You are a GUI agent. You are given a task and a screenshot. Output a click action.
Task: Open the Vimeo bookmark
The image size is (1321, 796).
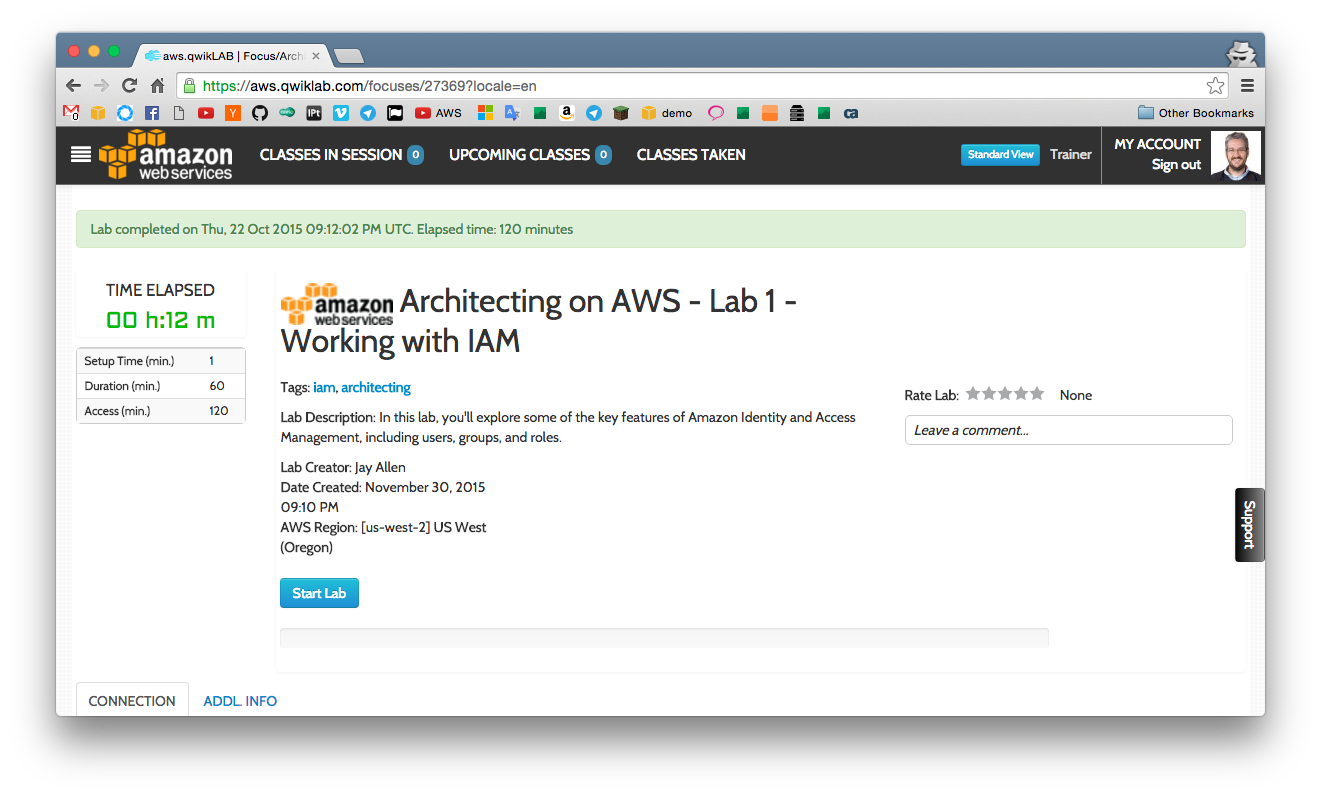coord(341,113)
